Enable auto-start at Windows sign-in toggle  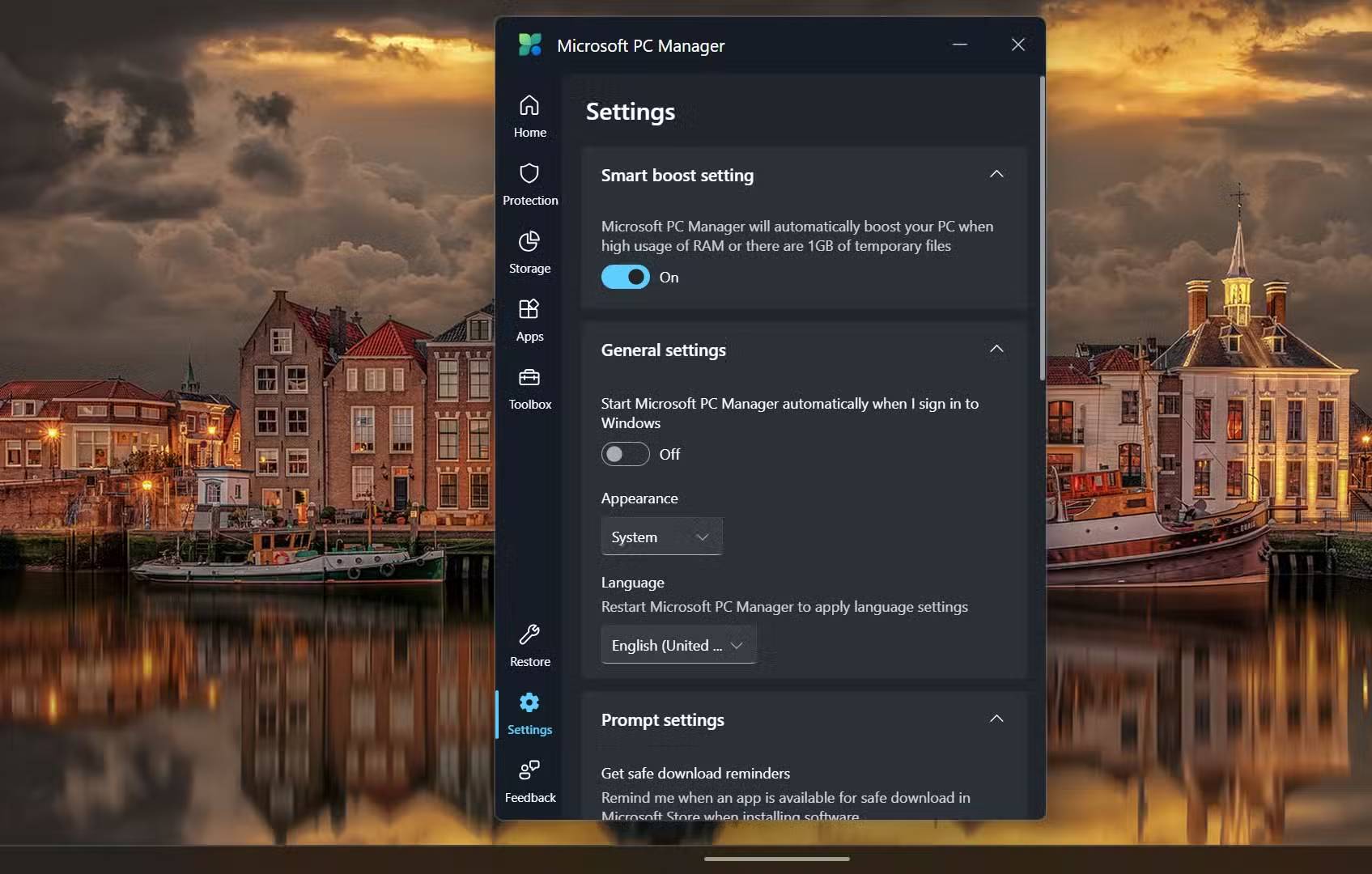tap(625, 455)
